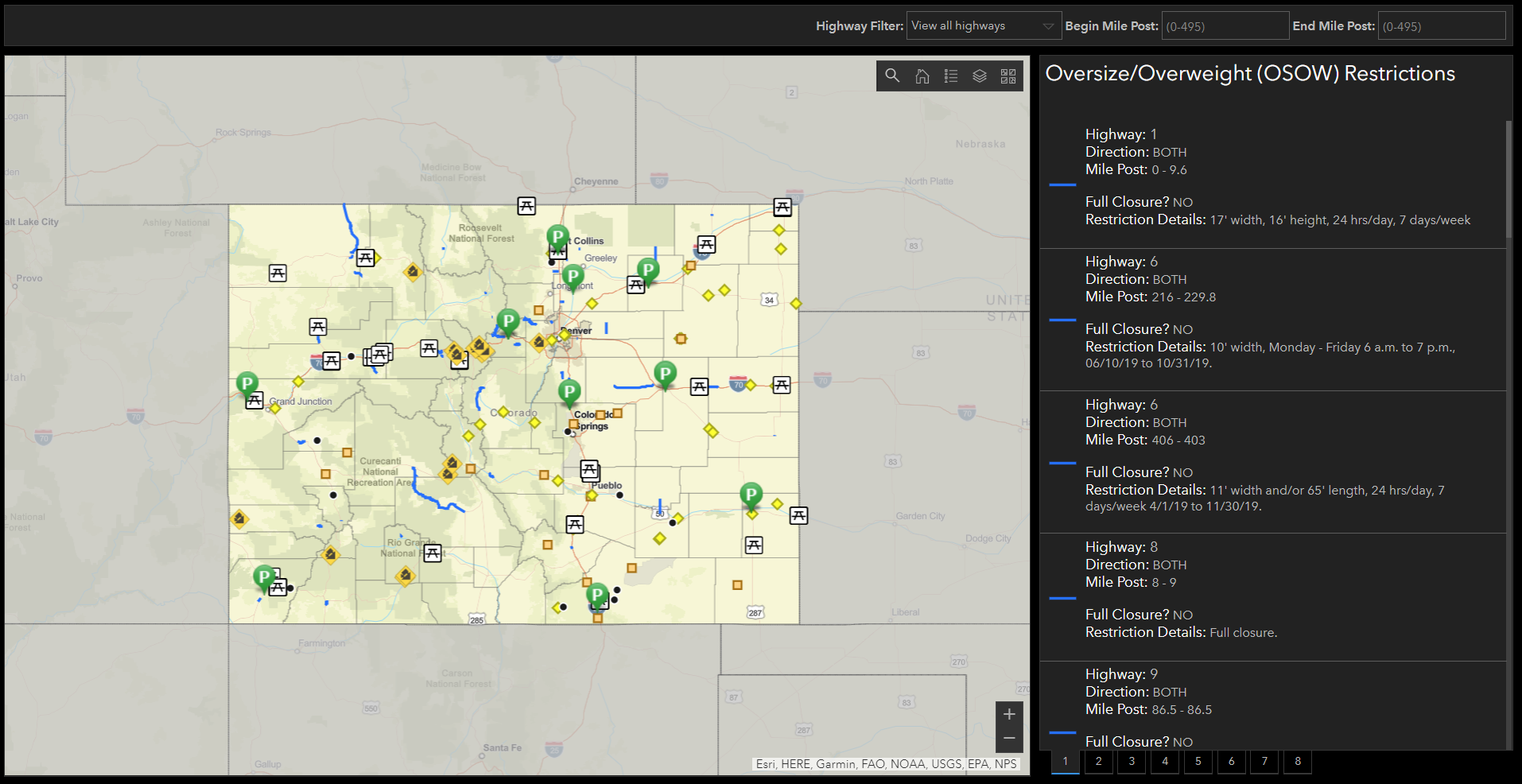Click the rest area icon near Pueblo

[589, 469]
